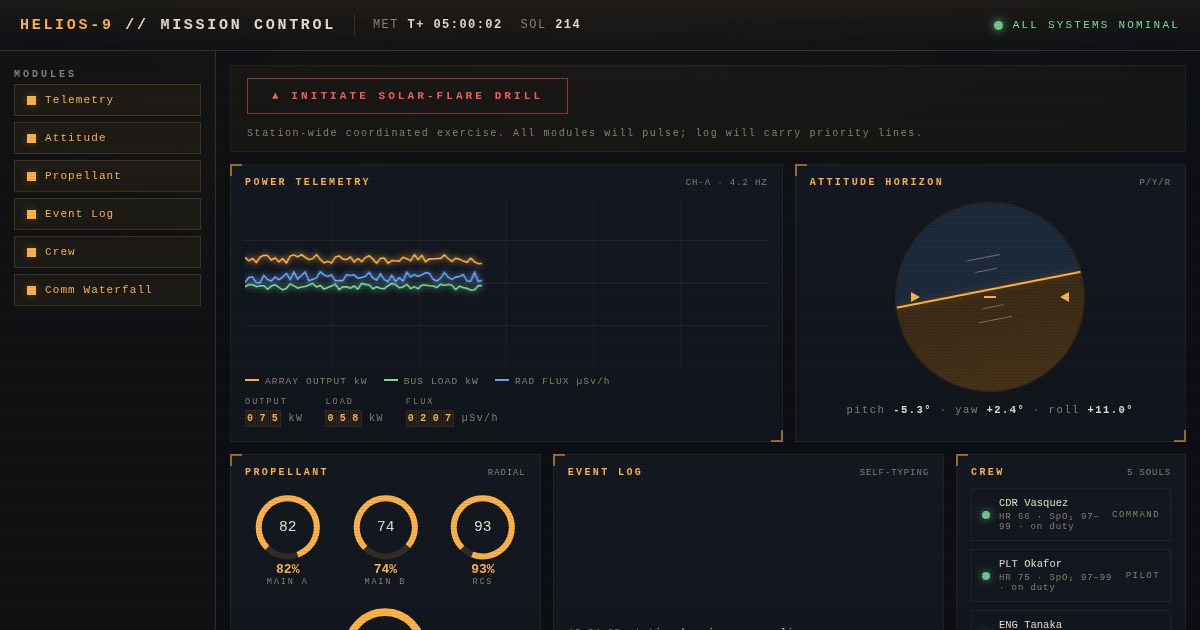Click the CH-A 4.2 HZ label

click(726, 183)
